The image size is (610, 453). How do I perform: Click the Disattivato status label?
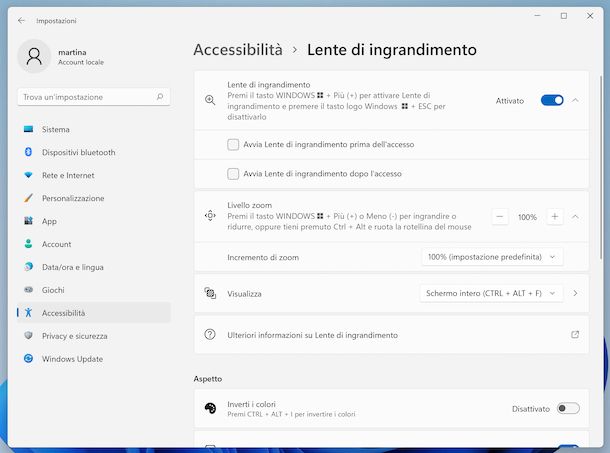531,409
